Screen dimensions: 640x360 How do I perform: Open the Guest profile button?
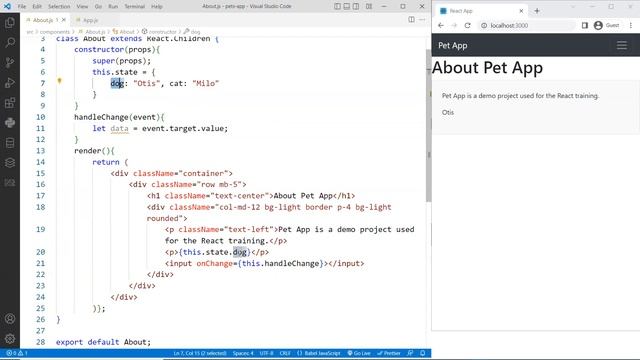pos(607,25)
